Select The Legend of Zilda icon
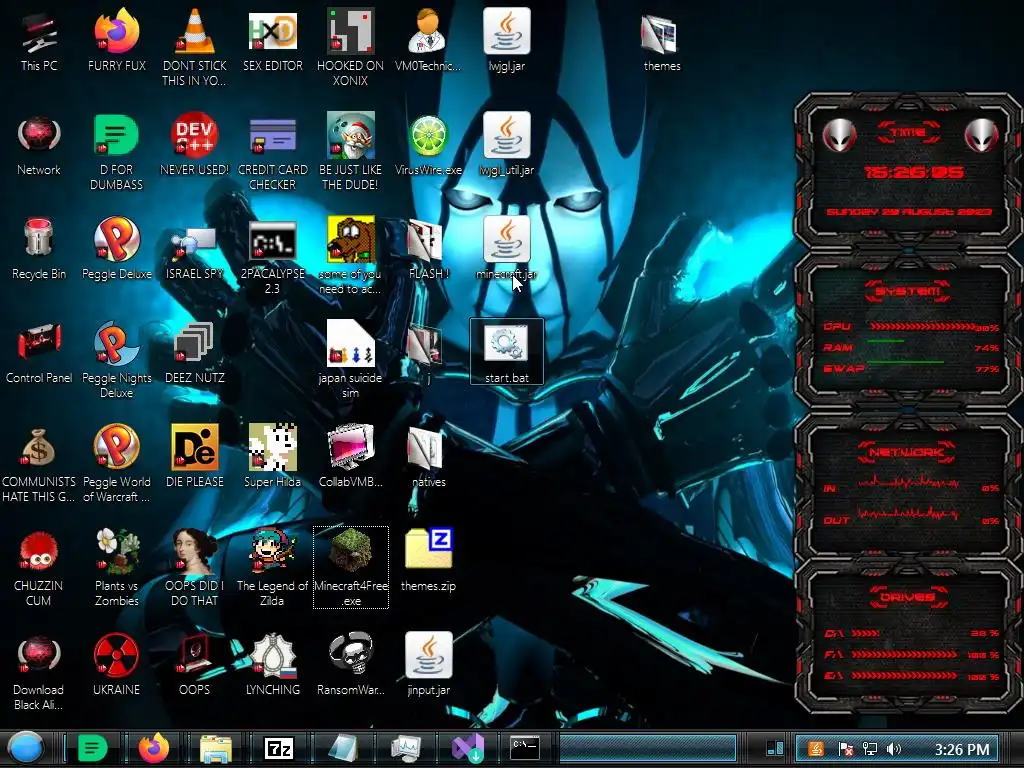The image size is (1024, 768). [x=272, y=551]
